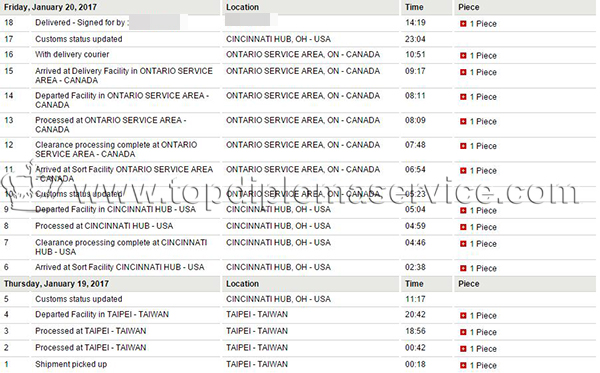Image resolution: width=600 pixels, height=373 pixels.
Task: Select 'Processed at TAIPEI - TAIWAN' at 18:56
Action: click(x=91, y=331)
